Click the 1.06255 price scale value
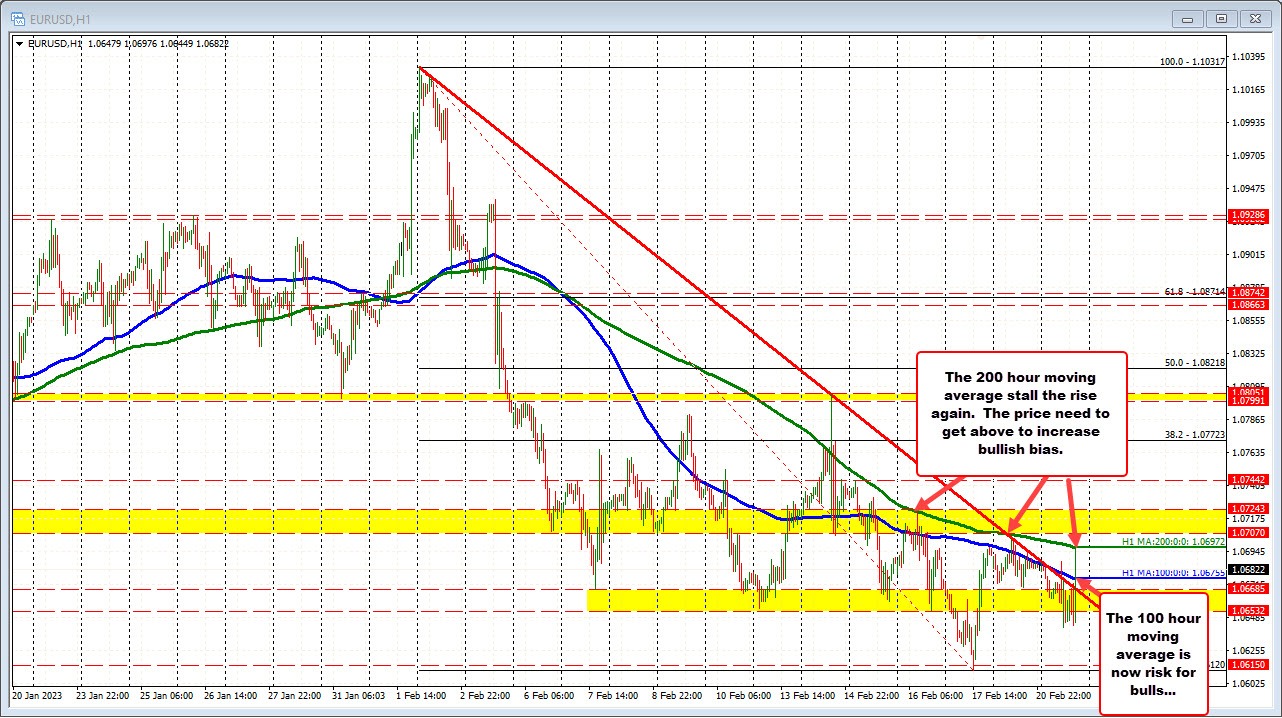 coord(1250,651)
